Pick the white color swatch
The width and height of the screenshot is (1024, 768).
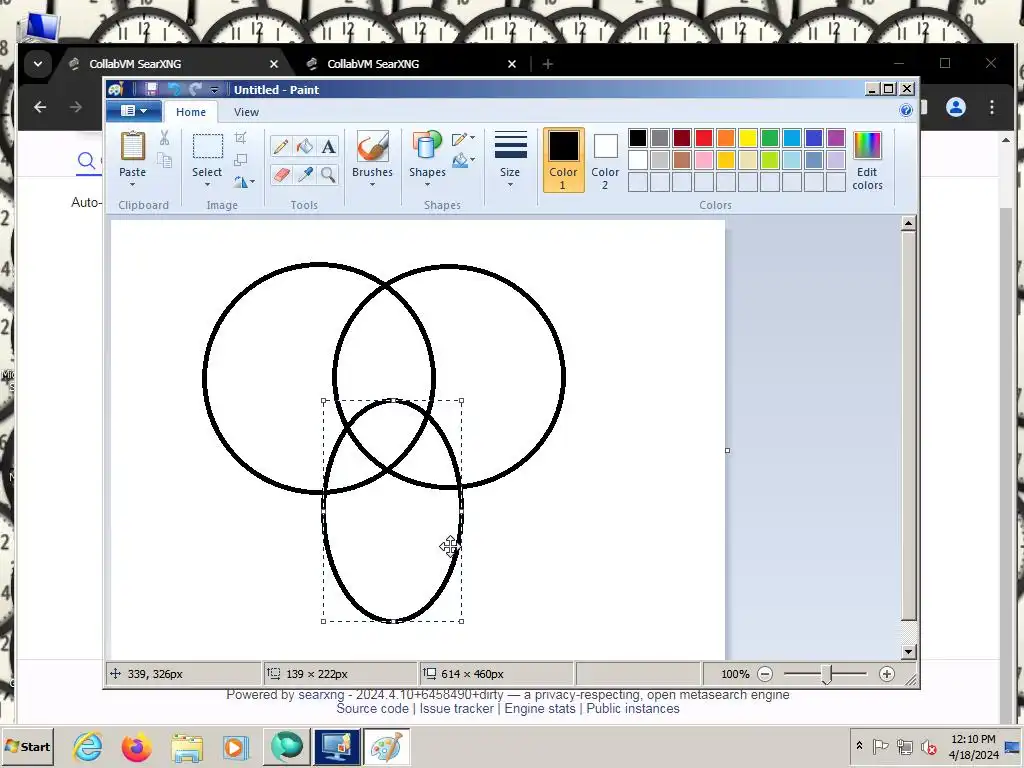[x=638, y=160]
